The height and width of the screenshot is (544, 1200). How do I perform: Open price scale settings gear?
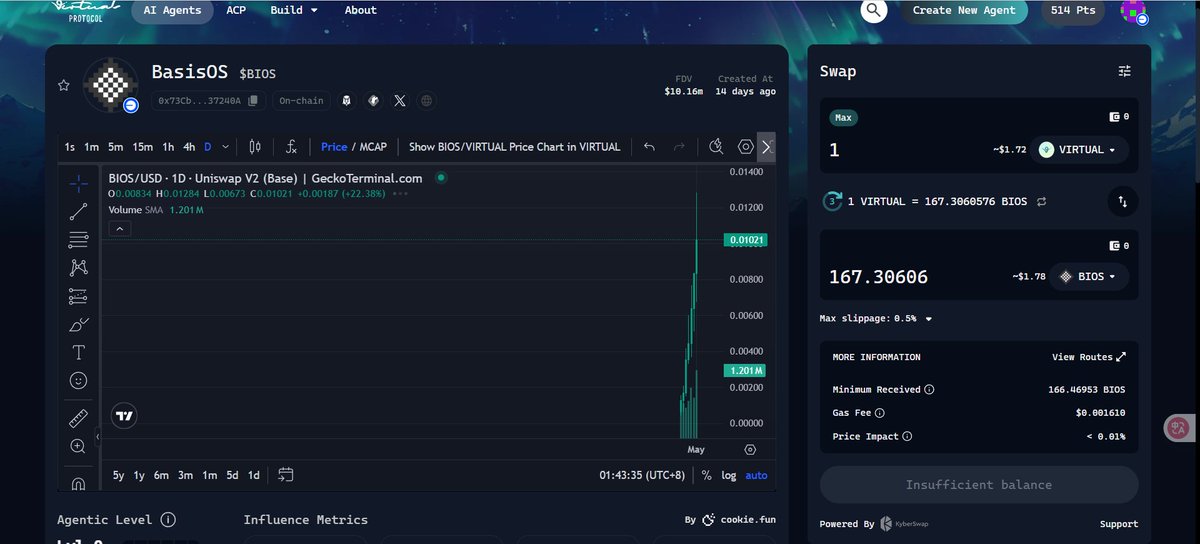pos(750,450)
